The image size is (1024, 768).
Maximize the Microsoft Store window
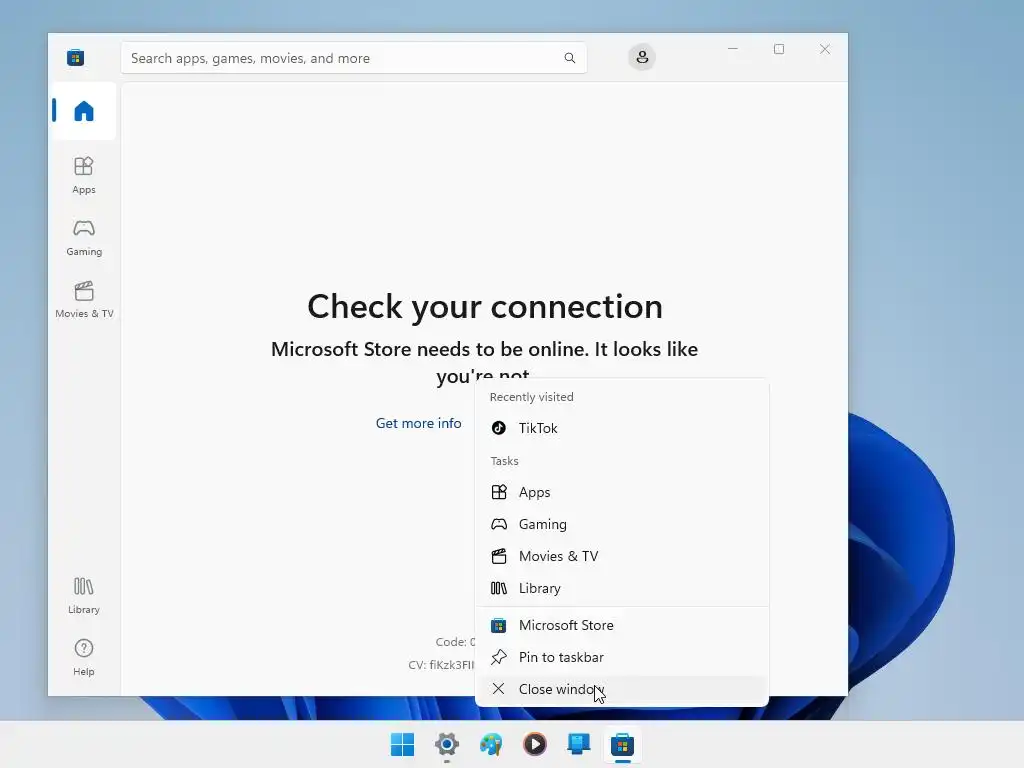click(x=779, y=49)
